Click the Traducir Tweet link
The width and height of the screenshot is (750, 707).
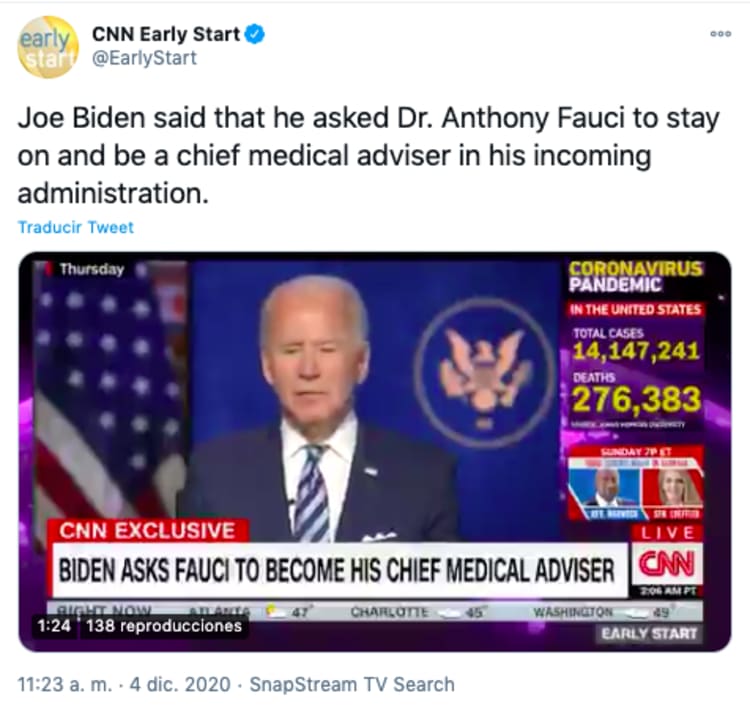point(76,227)
